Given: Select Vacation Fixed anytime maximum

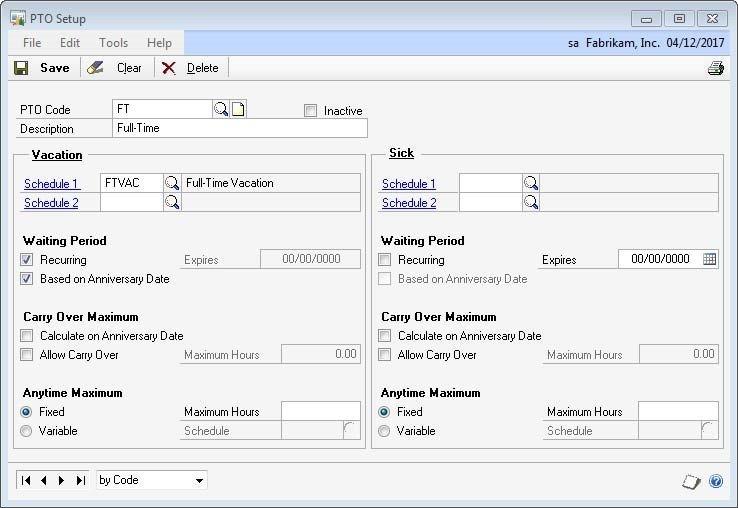Looking at the screenshot, I should [26, 412].
